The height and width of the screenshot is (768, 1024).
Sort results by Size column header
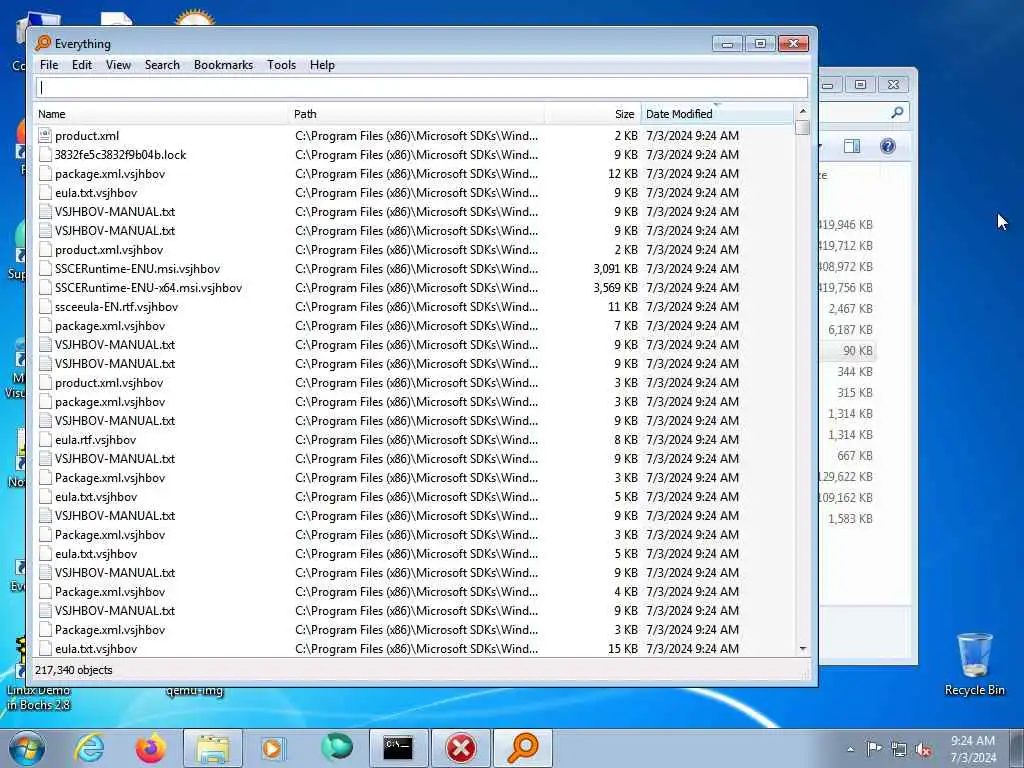pyautogui.click(x=592, y=114)
